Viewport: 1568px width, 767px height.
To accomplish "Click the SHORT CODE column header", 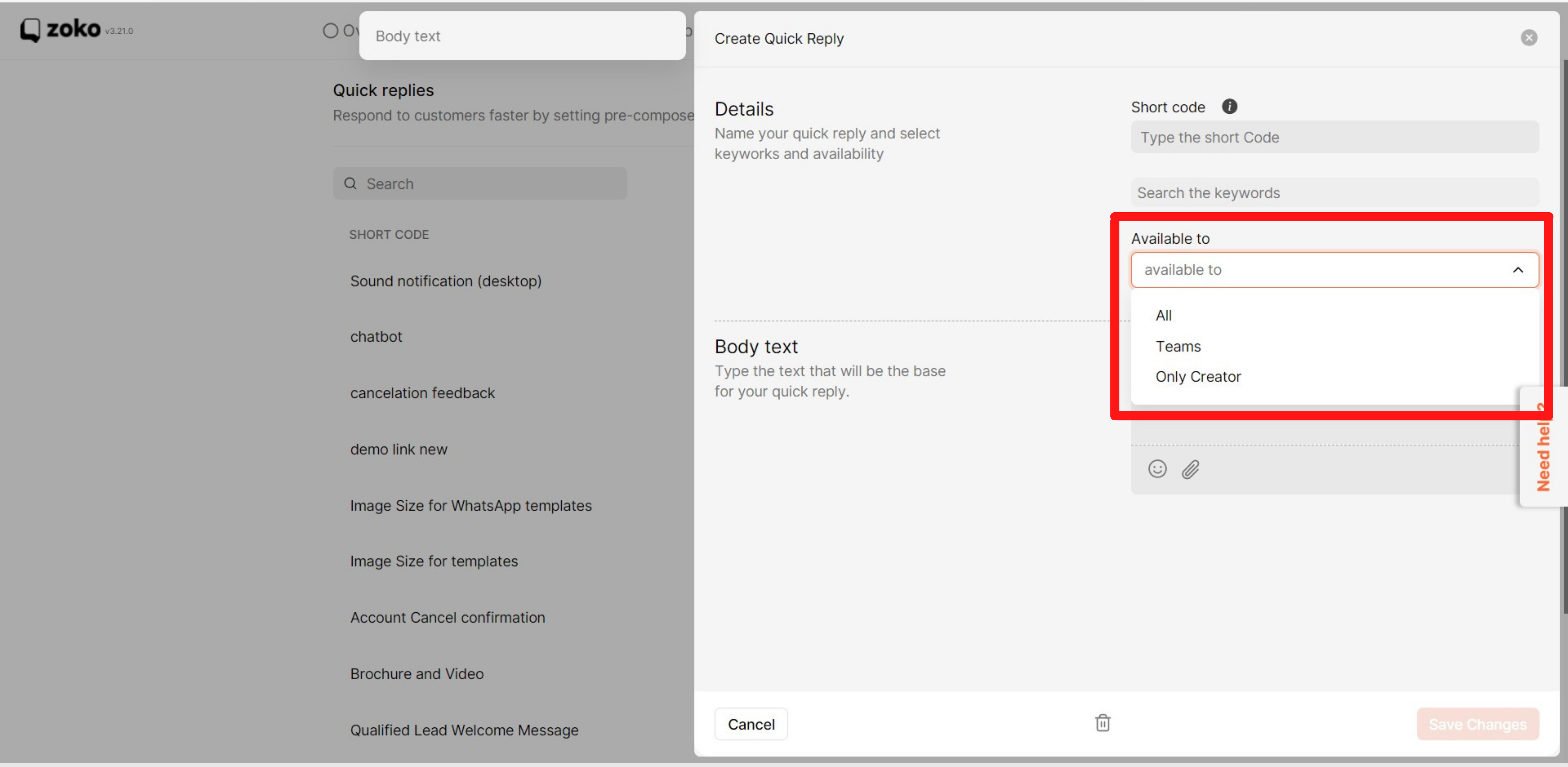I will click(389, 234).
